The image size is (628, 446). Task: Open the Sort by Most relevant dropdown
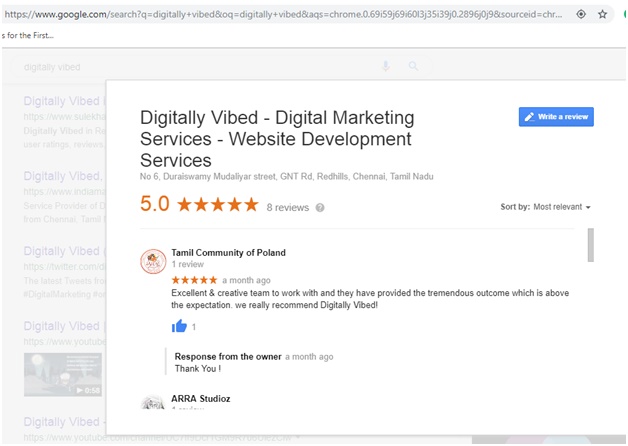tap(545, 207)
